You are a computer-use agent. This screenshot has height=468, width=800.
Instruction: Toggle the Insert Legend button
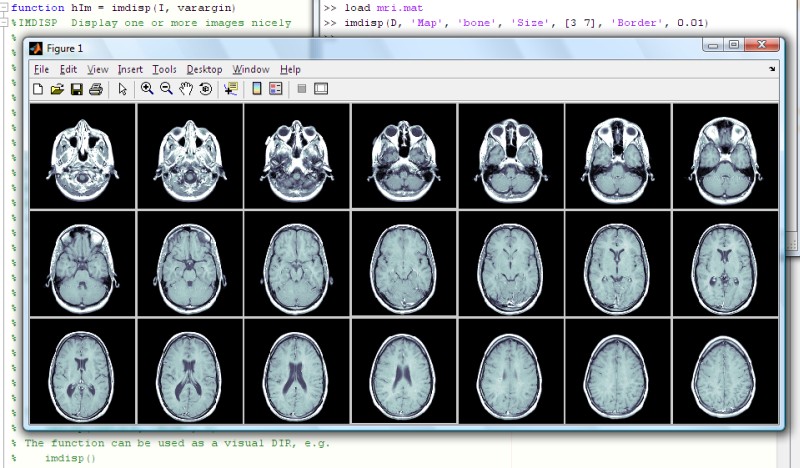(x=276, y=89)
